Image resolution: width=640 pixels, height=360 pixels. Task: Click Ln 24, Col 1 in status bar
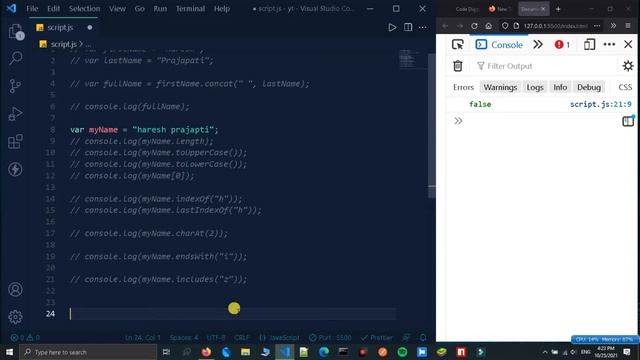tap(143, 338)
